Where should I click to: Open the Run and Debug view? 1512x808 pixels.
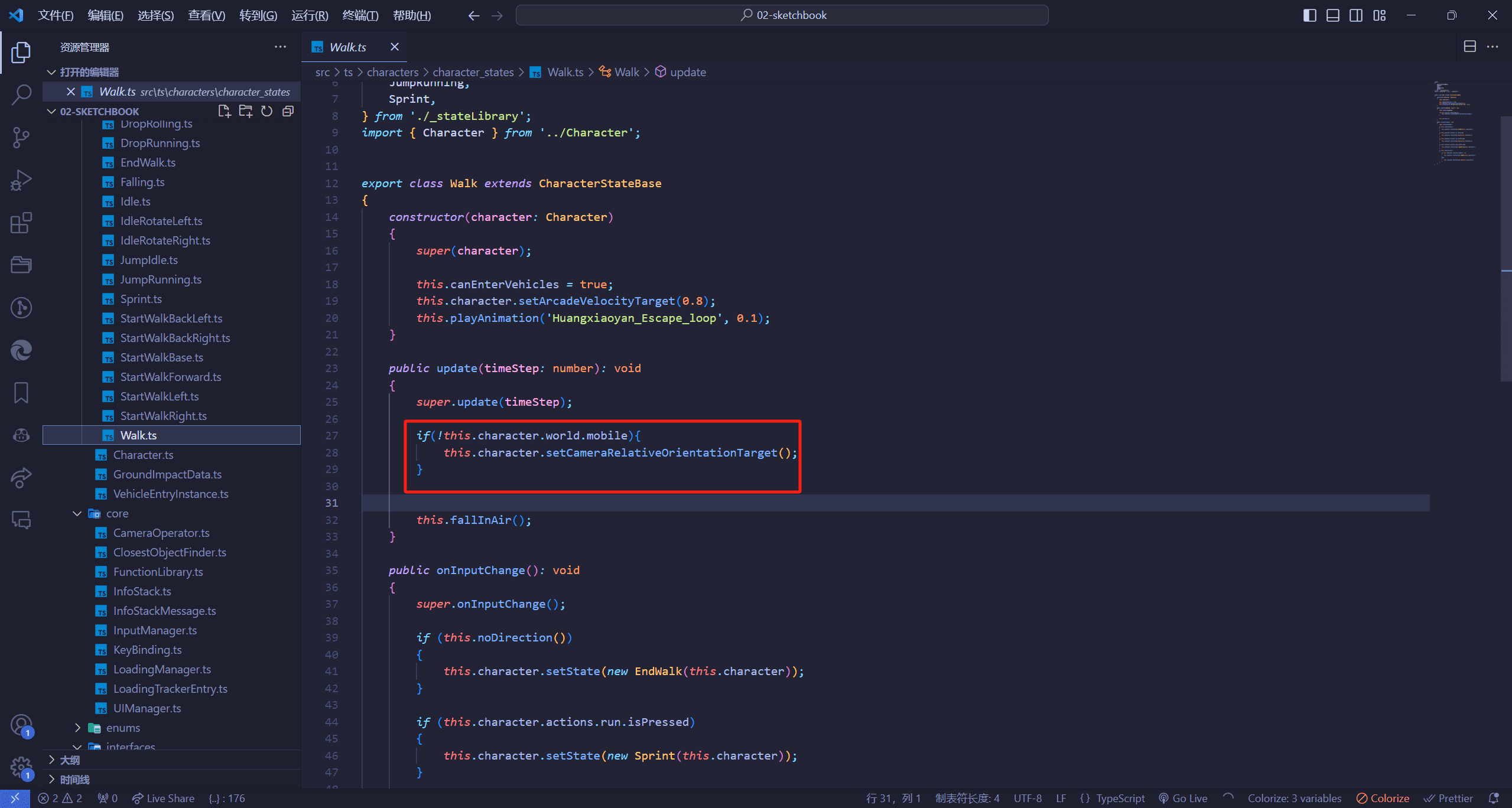pos(21,180)
